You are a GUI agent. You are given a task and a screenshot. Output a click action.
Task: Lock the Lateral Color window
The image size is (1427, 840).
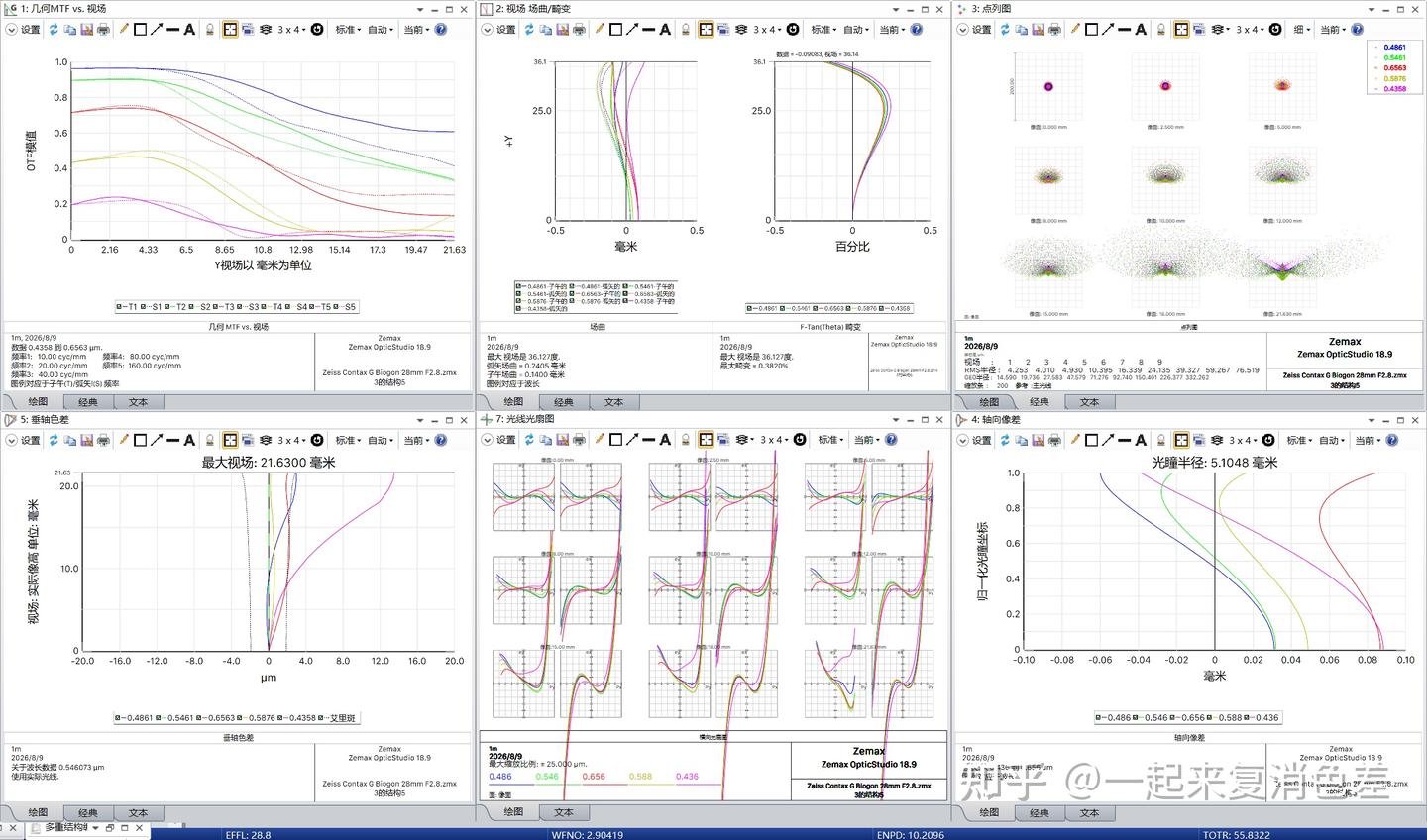pos(210,440)
